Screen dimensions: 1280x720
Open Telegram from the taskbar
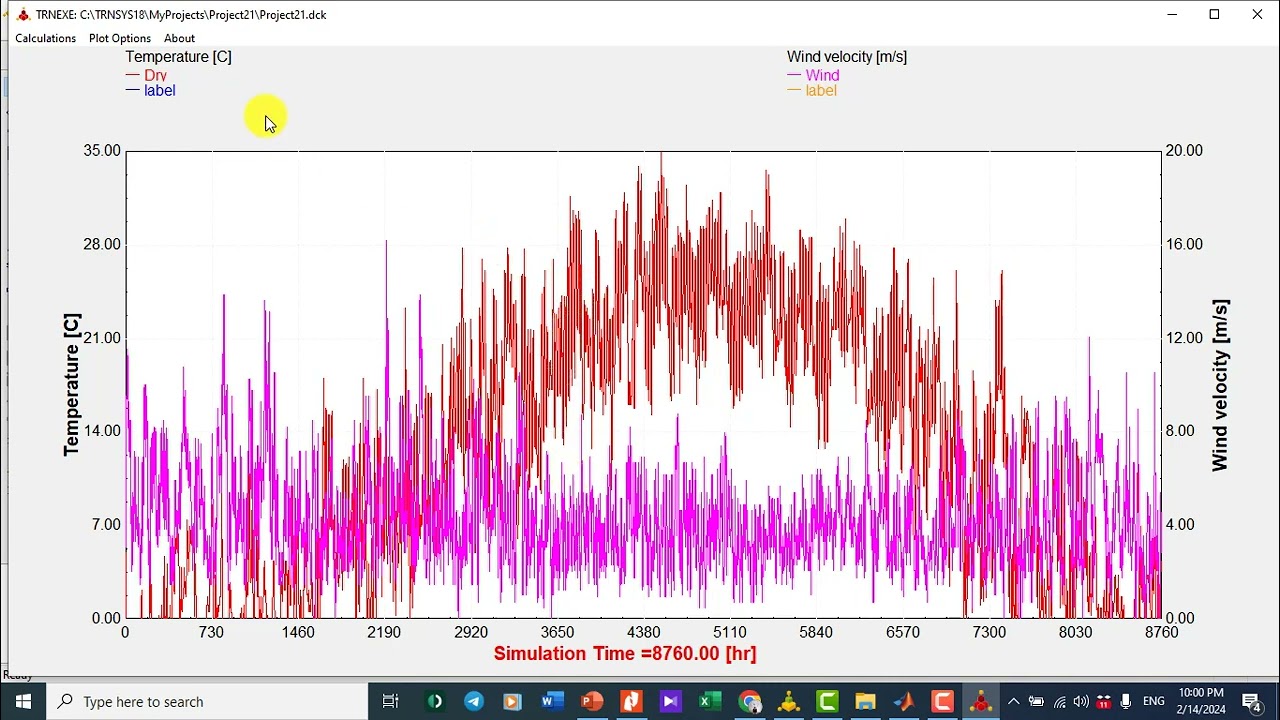[x=474, y=701]
